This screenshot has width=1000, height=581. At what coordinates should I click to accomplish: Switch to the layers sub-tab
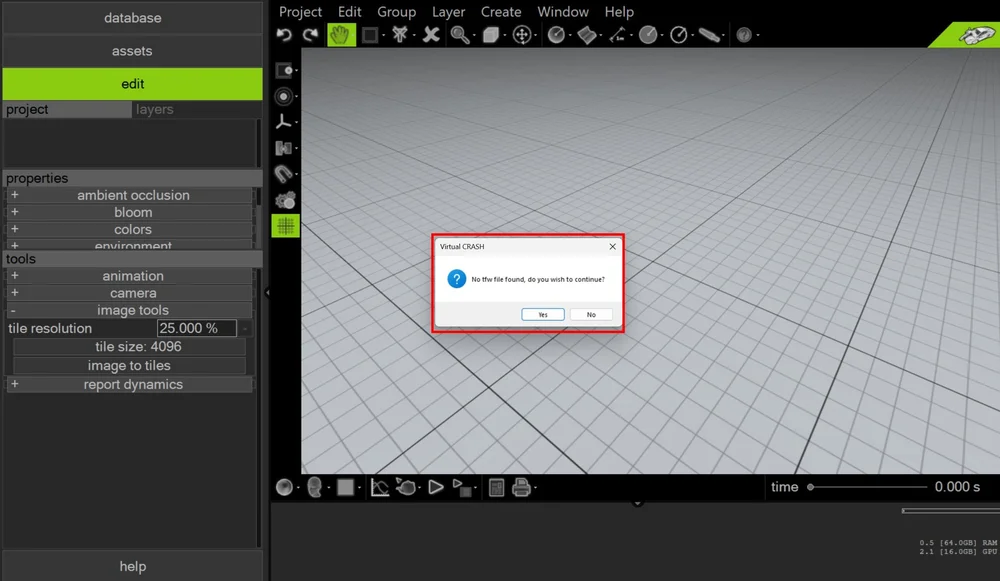(x=196, y=109)
